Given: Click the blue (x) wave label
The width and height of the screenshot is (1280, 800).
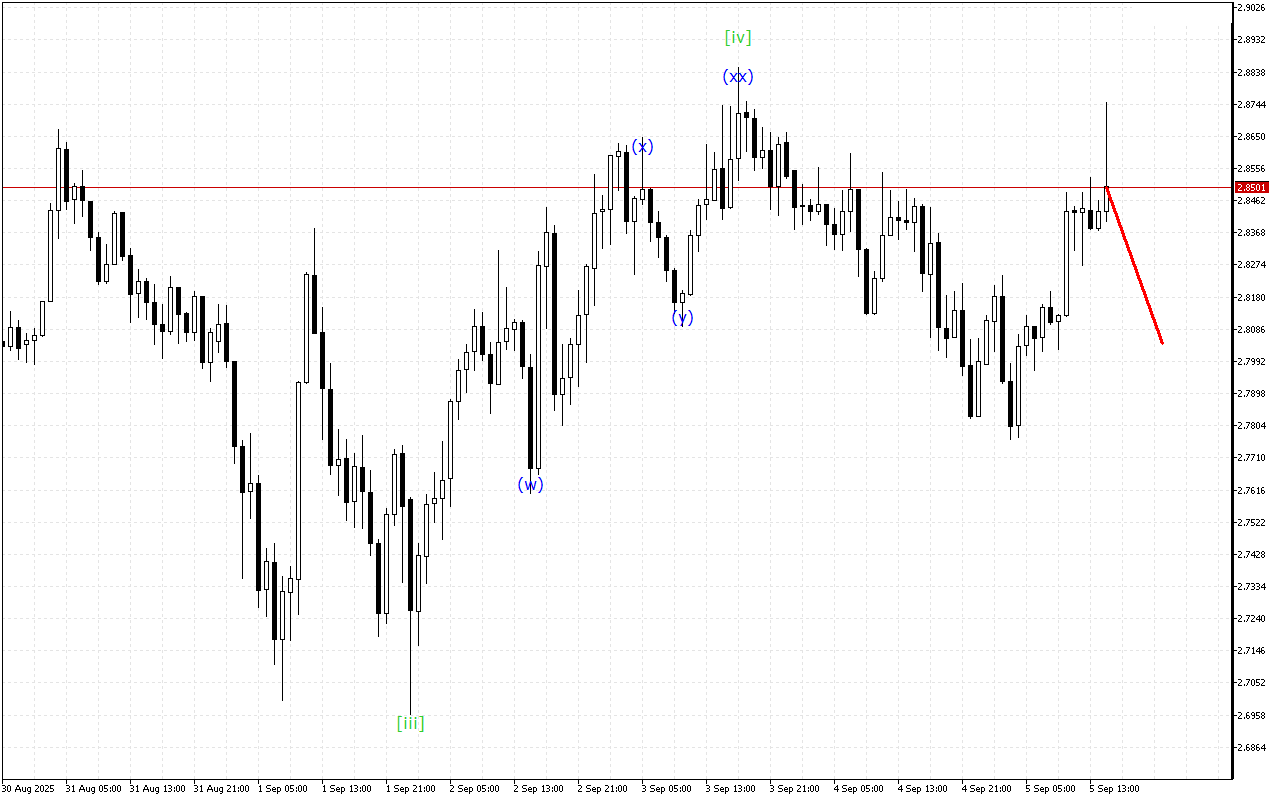Looking at the screenshot, I should click(642, 147).
